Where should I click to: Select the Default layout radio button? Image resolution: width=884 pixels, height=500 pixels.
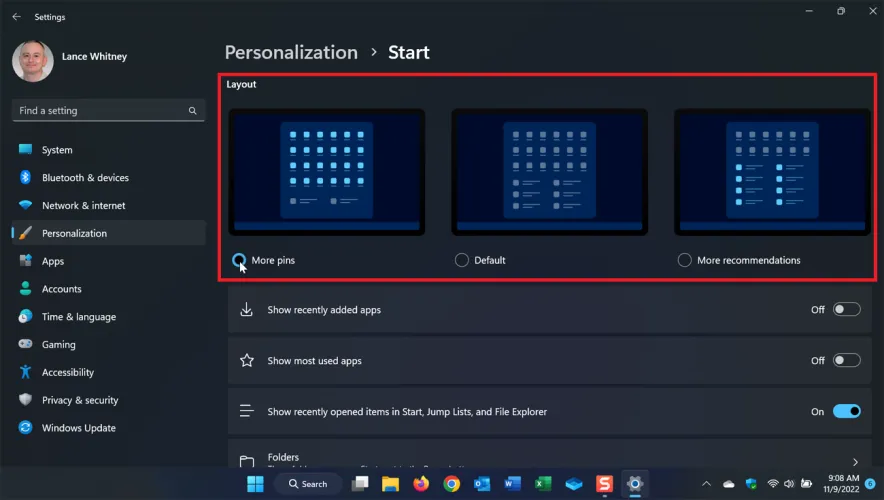tap(461, 260)
